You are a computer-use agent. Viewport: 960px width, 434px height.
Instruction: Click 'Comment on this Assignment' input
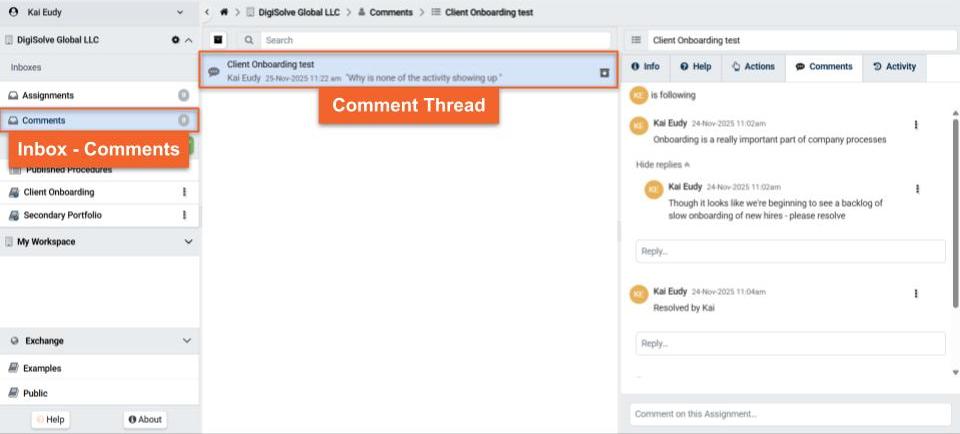790,414
